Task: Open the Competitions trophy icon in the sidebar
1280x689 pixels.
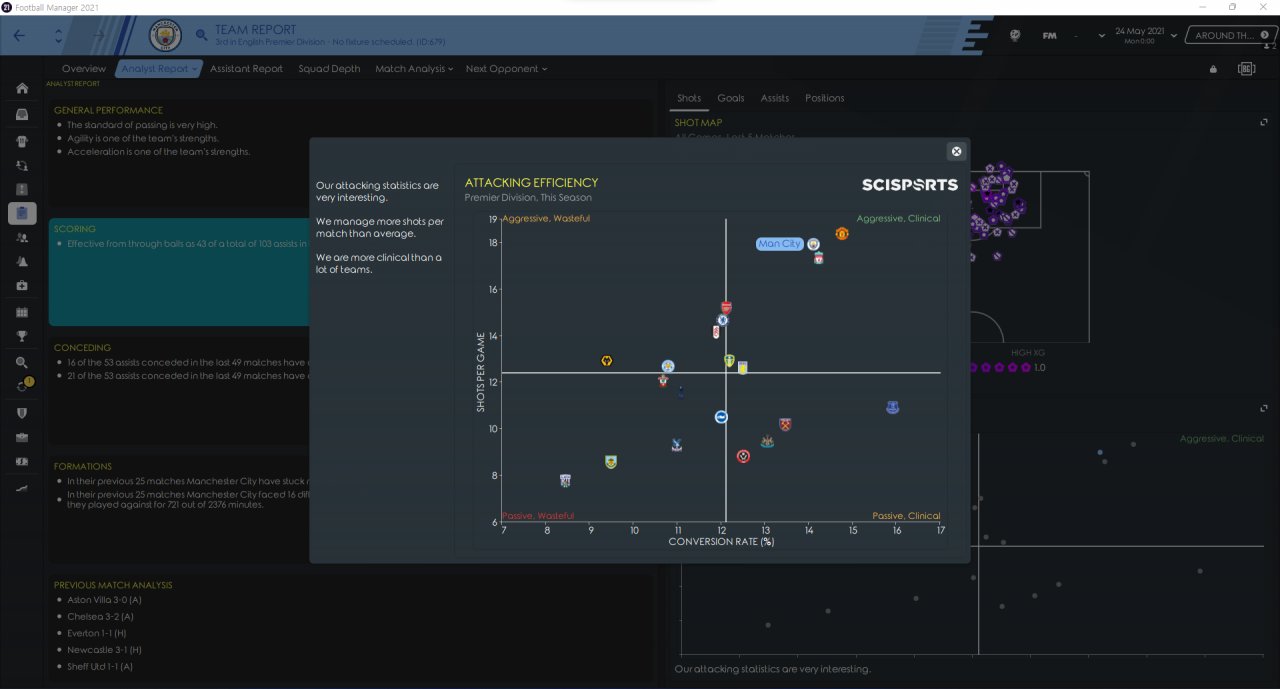Action: [x=22, y=336]
